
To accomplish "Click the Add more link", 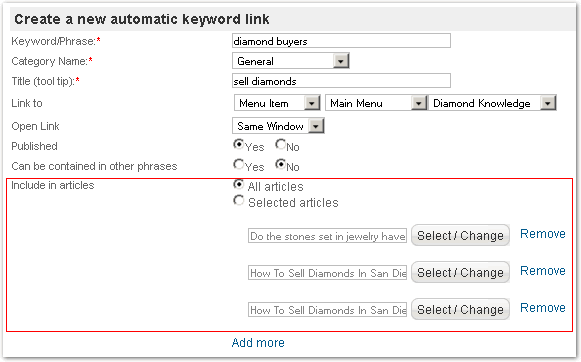I will (258, 343).
